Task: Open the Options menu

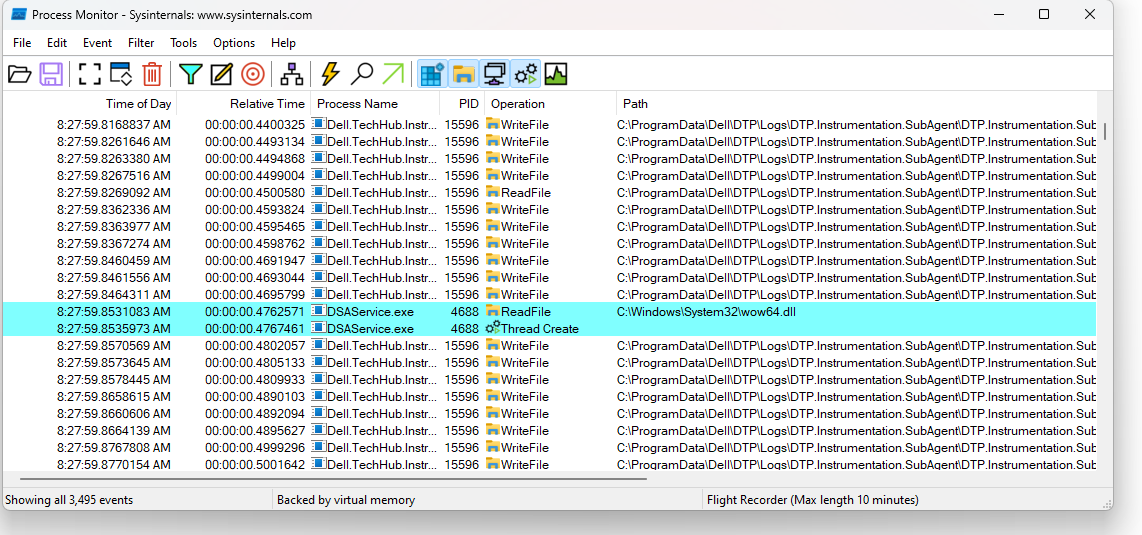Action: [234, 43]
